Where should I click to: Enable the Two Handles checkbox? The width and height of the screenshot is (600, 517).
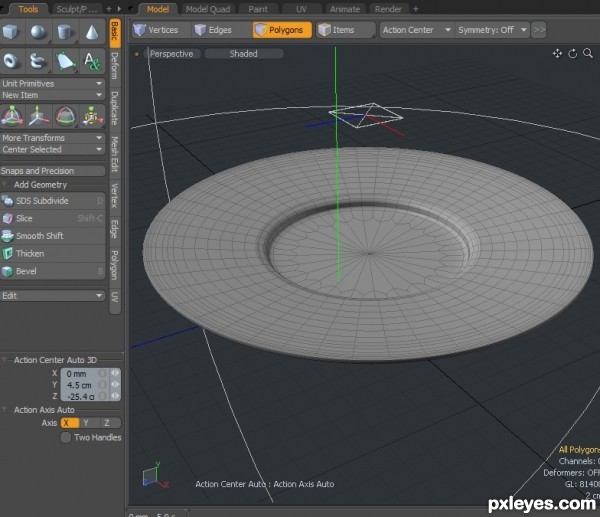pos(66,437)
